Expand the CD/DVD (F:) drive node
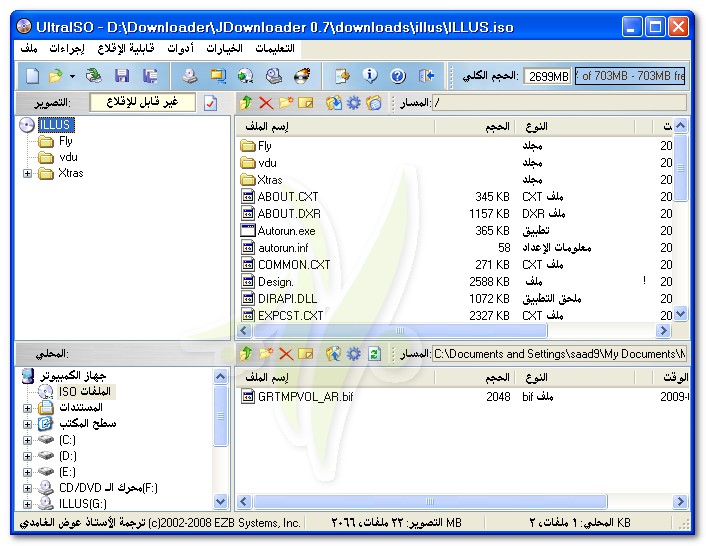 pos(27,488)
